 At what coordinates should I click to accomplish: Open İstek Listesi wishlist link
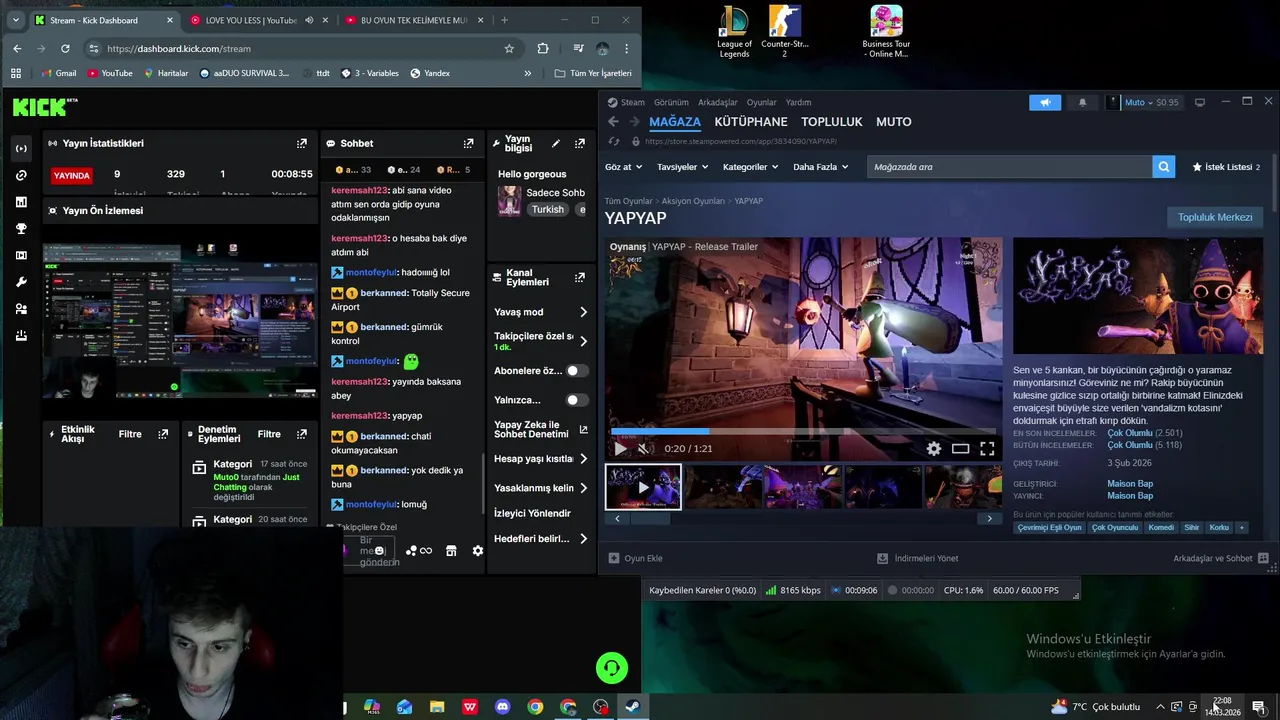(1226, 167)
